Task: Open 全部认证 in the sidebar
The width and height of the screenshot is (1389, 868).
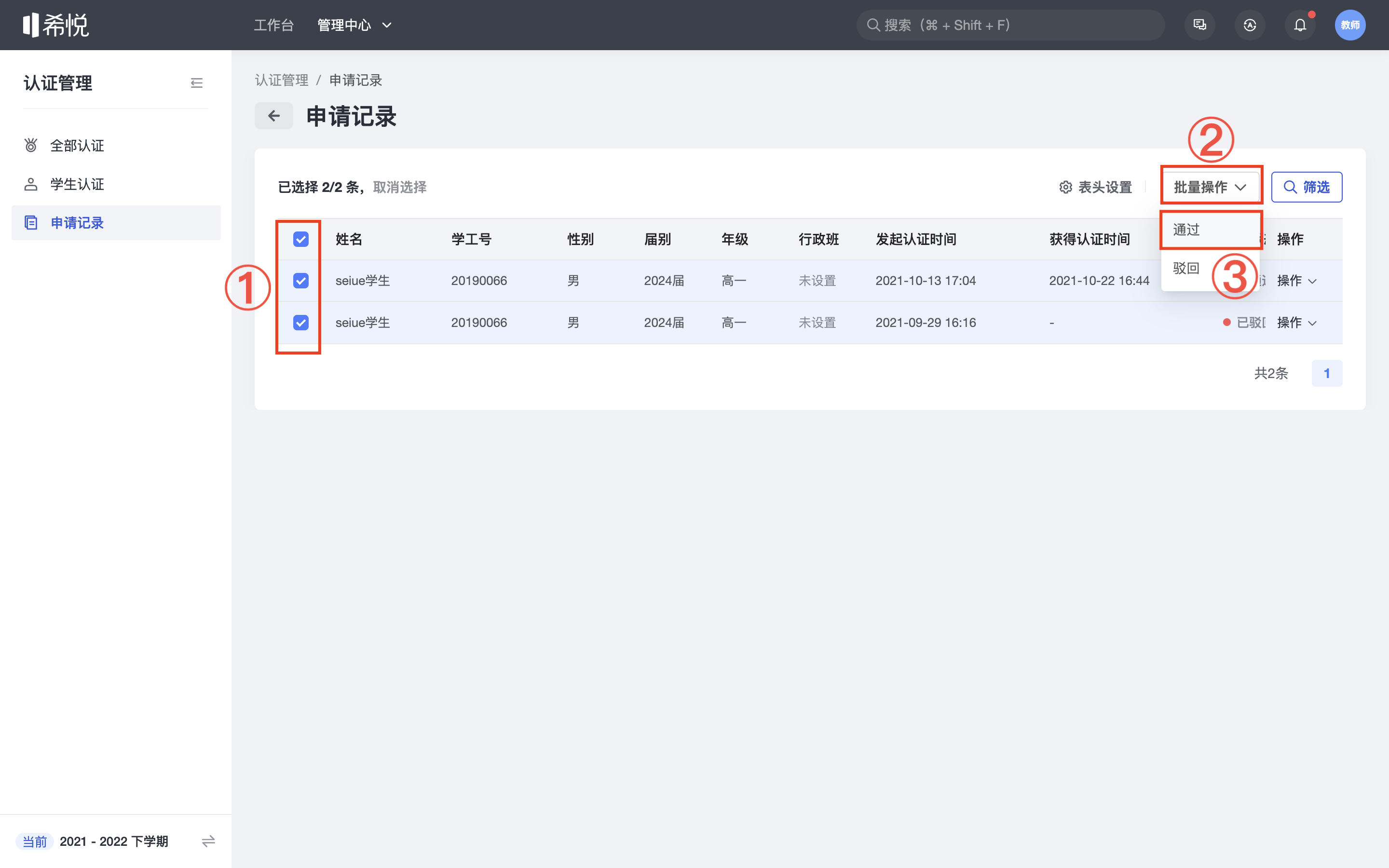Action: 116,145
